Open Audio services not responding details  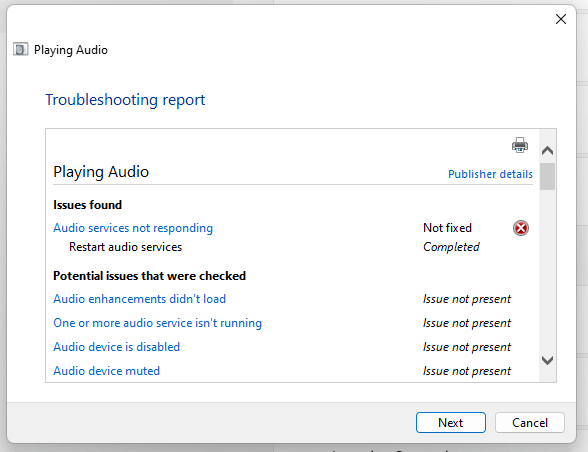133,228
